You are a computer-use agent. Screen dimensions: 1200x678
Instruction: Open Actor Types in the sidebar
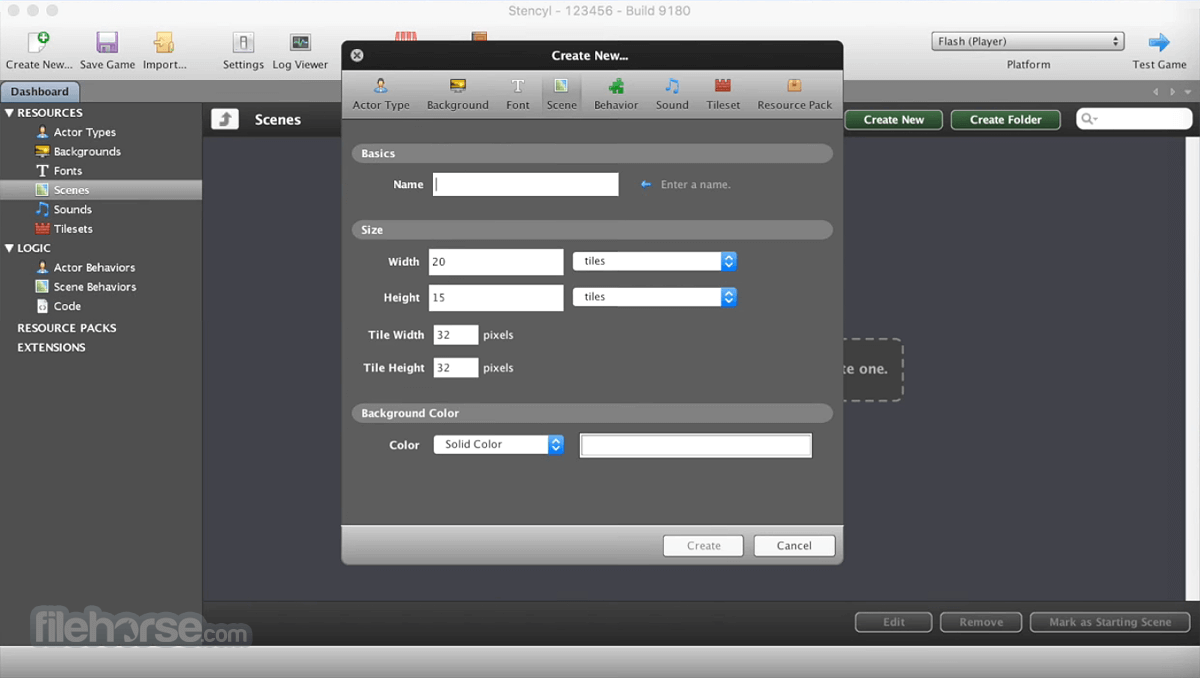[x=85, y=132]
